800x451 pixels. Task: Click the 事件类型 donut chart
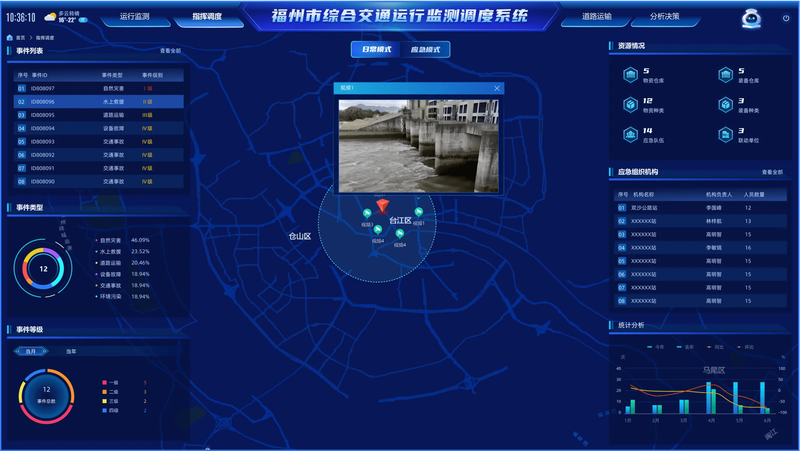pos(43,268)
